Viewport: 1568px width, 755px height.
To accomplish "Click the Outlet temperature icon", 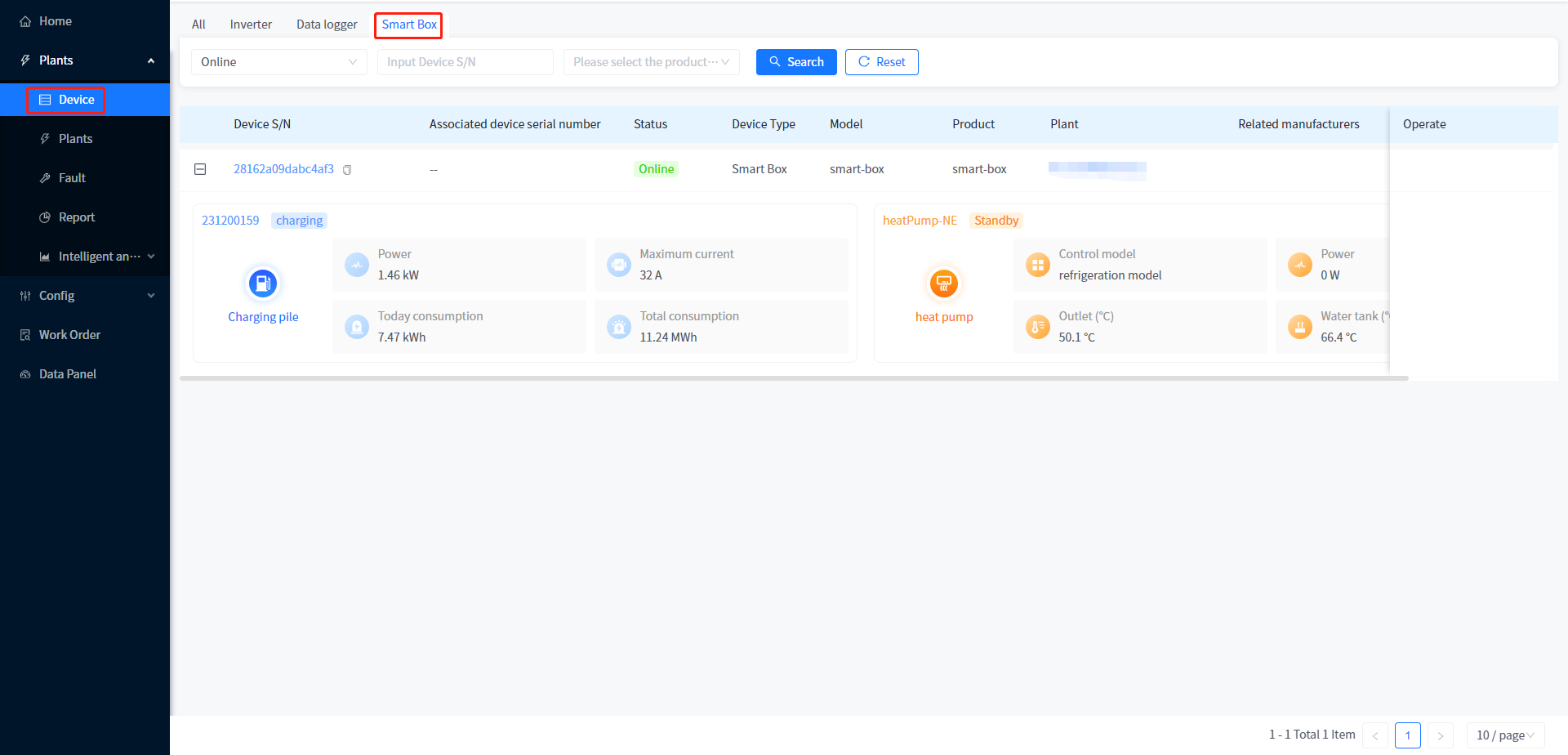I will click(1037, 327).
